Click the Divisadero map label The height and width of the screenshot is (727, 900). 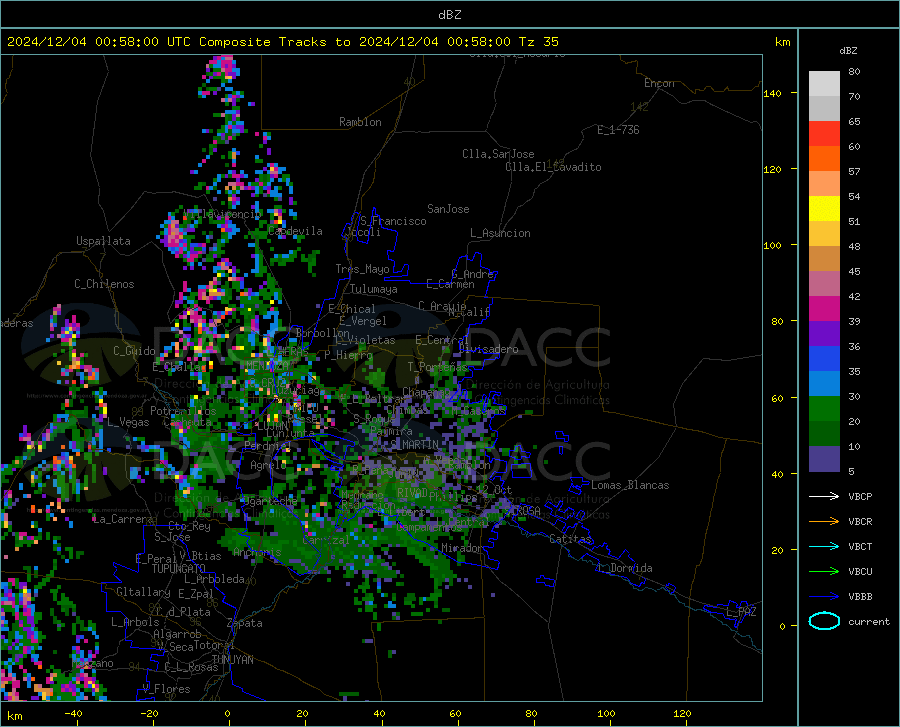(488, 349)
